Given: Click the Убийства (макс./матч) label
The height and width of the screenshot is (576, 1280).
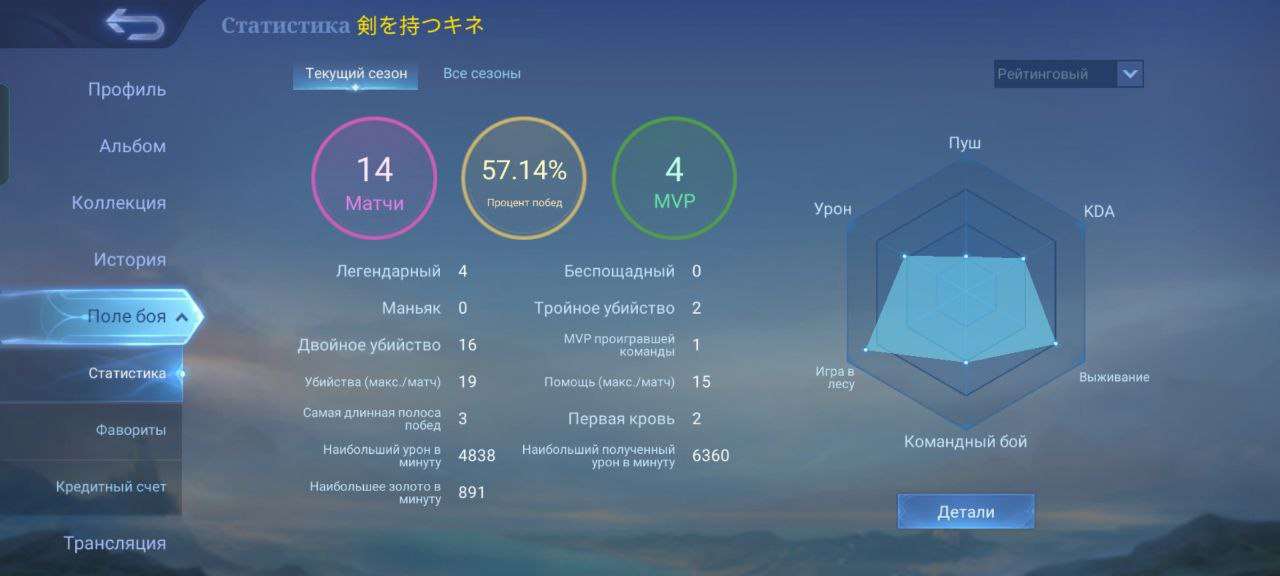Looking at the screenshot, I should coord(372,382).
